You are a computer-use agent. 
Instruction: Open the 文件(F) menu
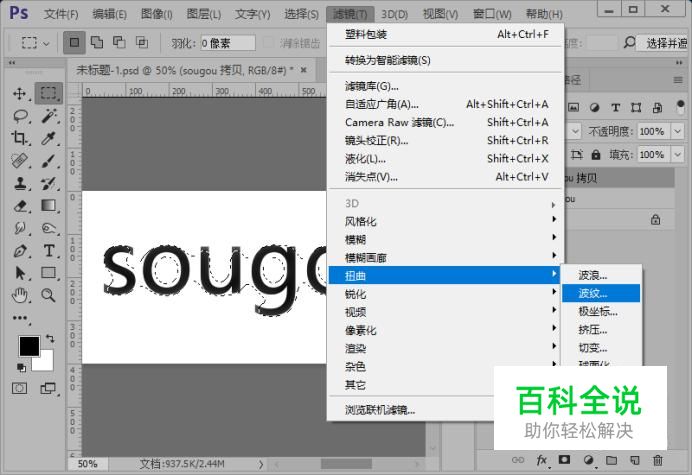(61, 15)
